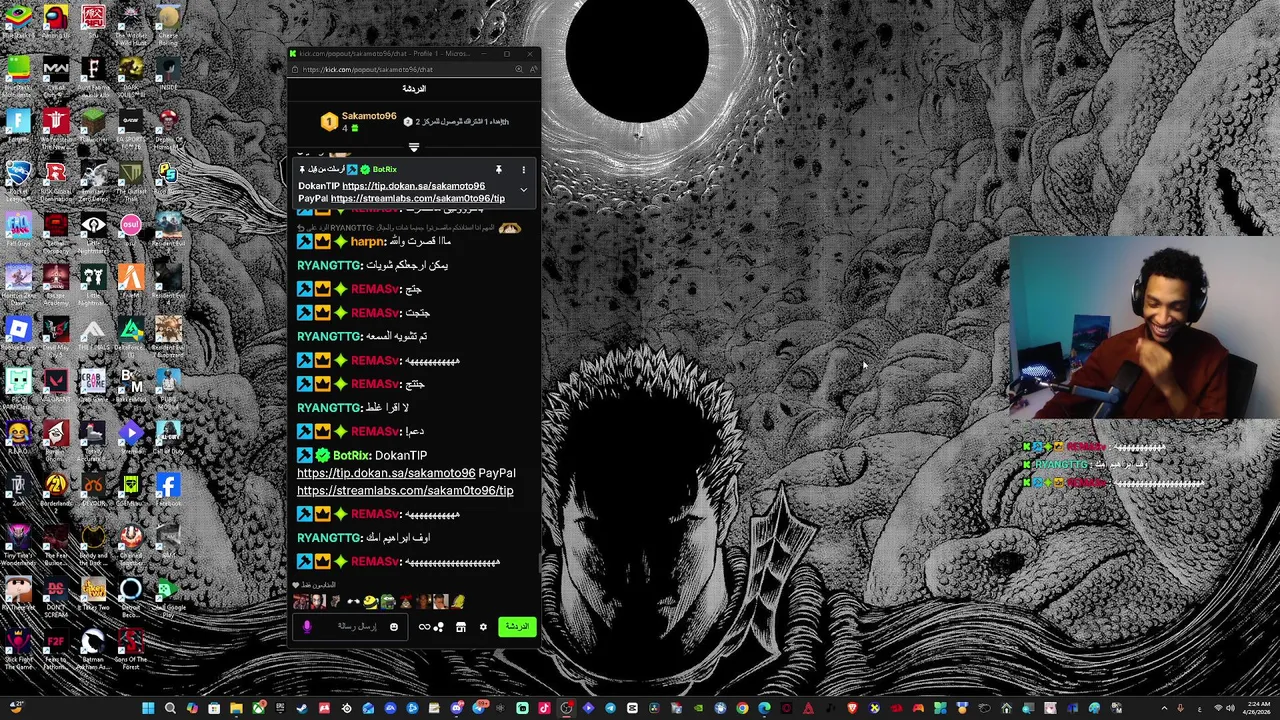Collapse the leaderboard panel arrow

coord(414,147)
